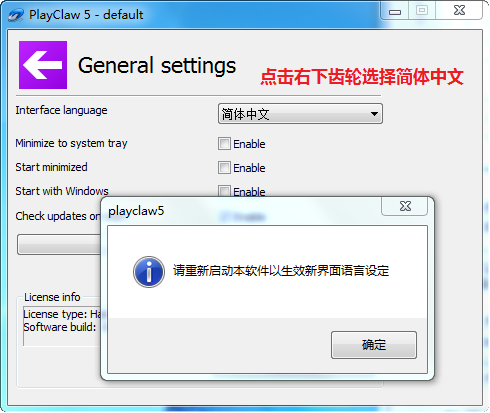Expand the language dropdown arrow

tap(374, 114)
